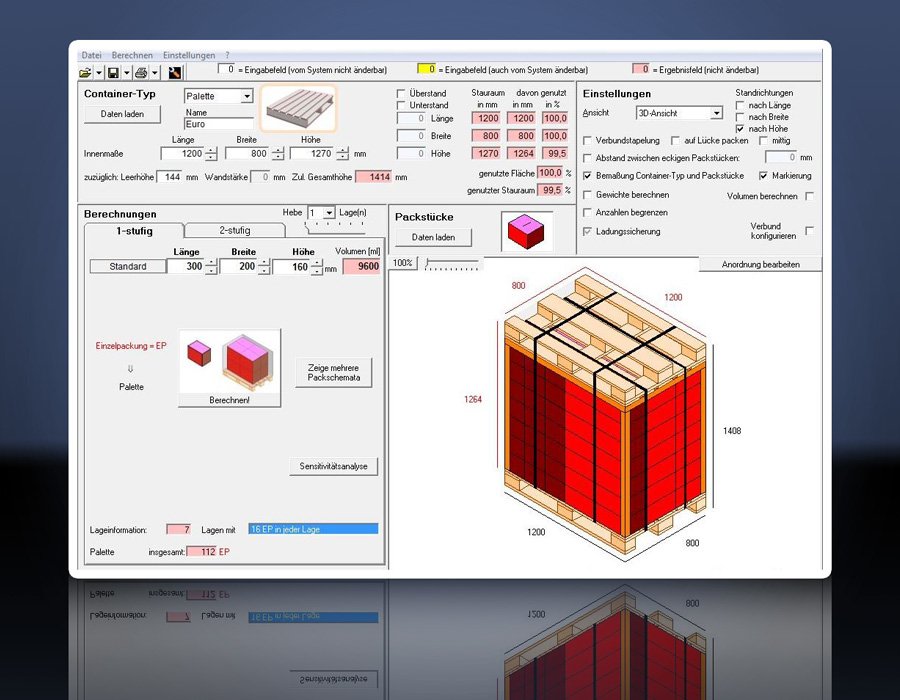The width and height of the screenshot is (900, 700).
Task: Check Standrichtung nach Länge
Action: [740, 105]
